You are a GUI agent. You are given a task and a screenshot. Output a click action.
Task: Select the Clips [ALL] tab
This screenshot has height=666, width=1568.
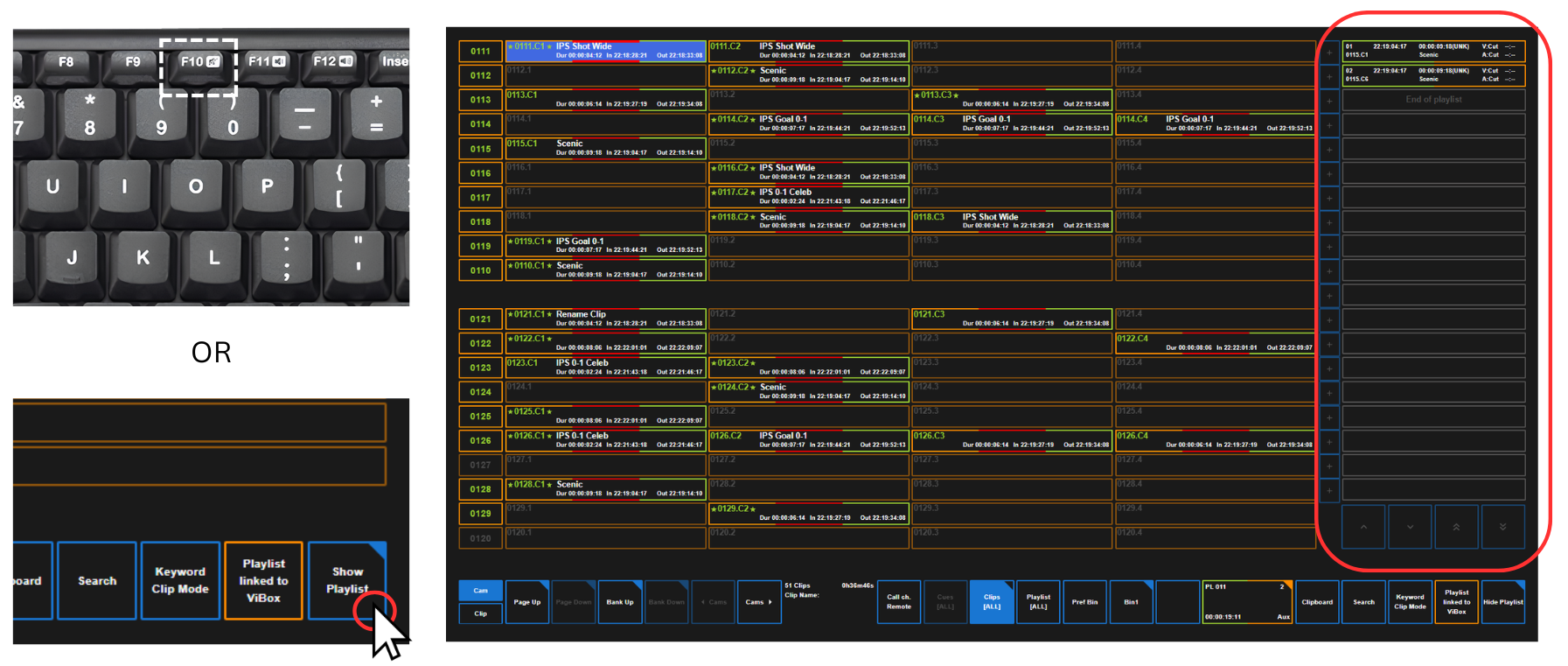[992, 602]
